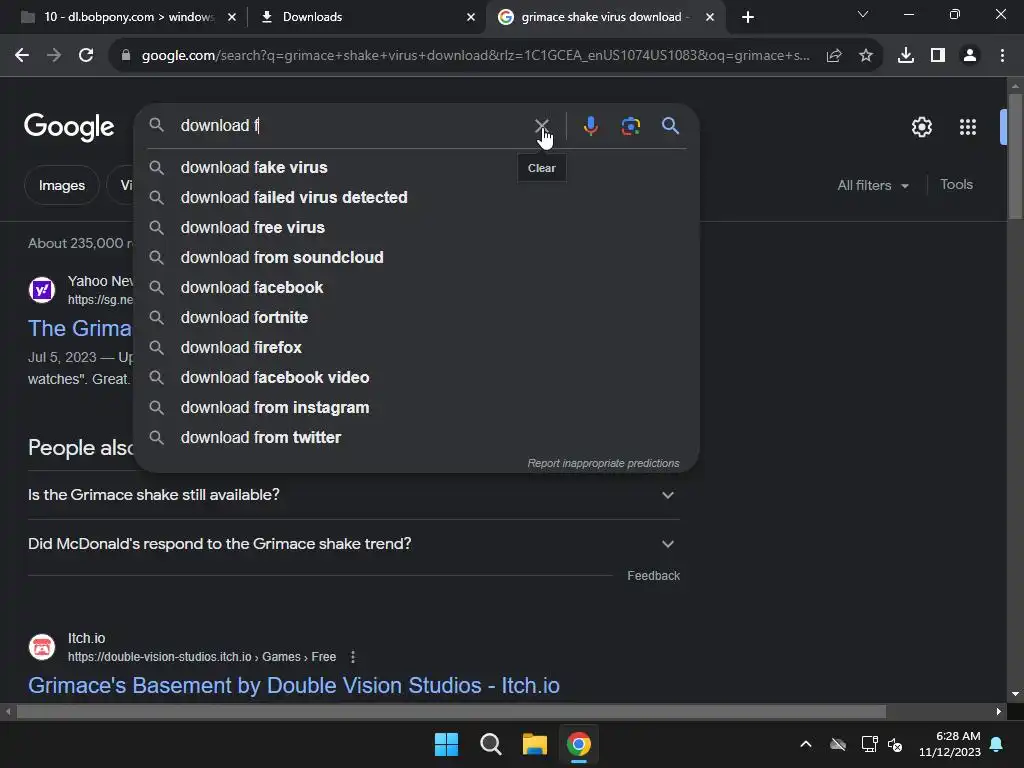Click the network display tray icon
The height and width of the screenshot is (768, 1024).
[x=869, y=744]
